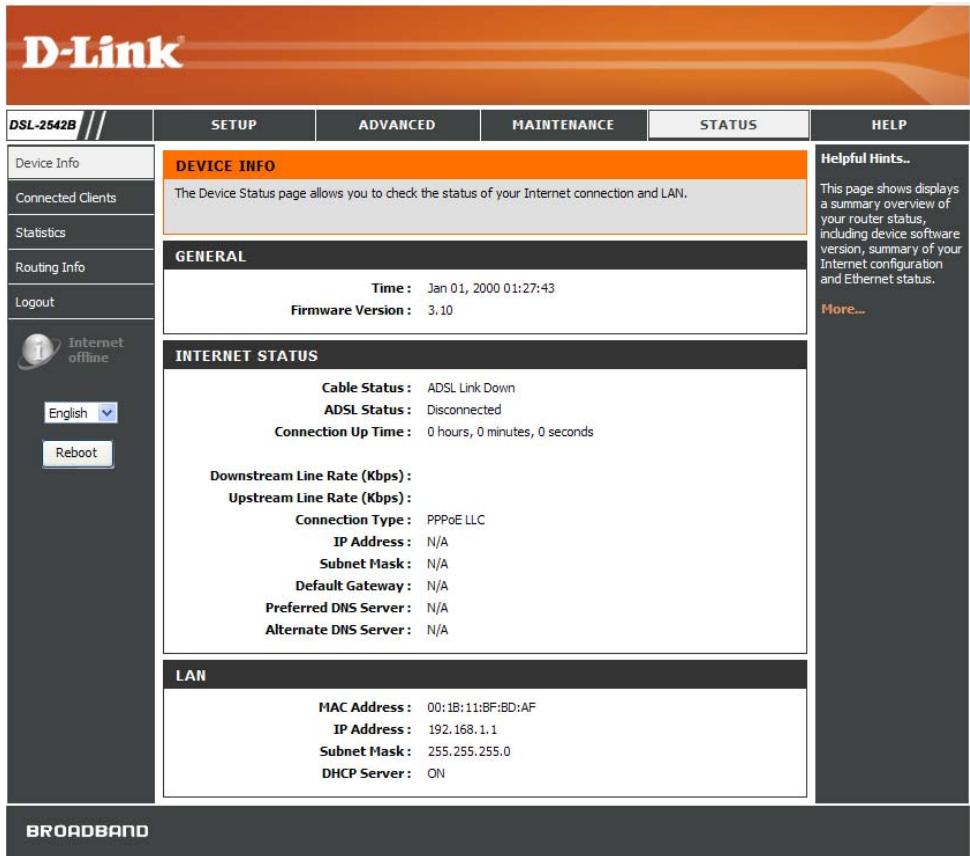Click the BROADBAND footer text
Screen dimensions: 970x856
[x=87, y=831]
